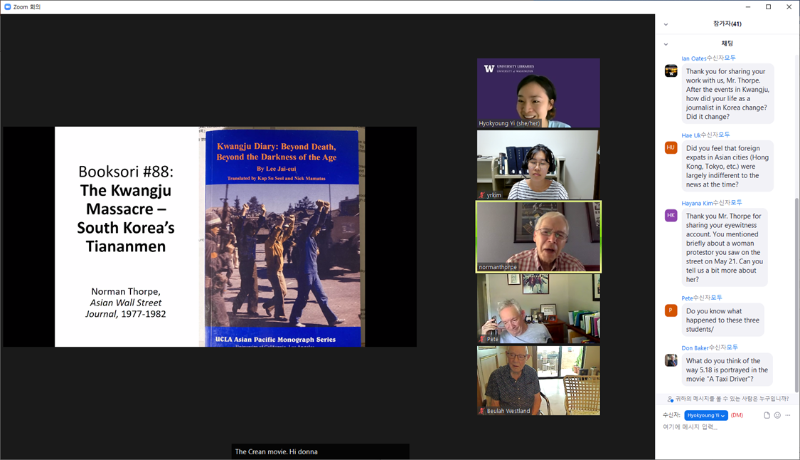Maximize the Zoom meeting window
This screenshot has width=800, height=460.
tap(768, 7)
